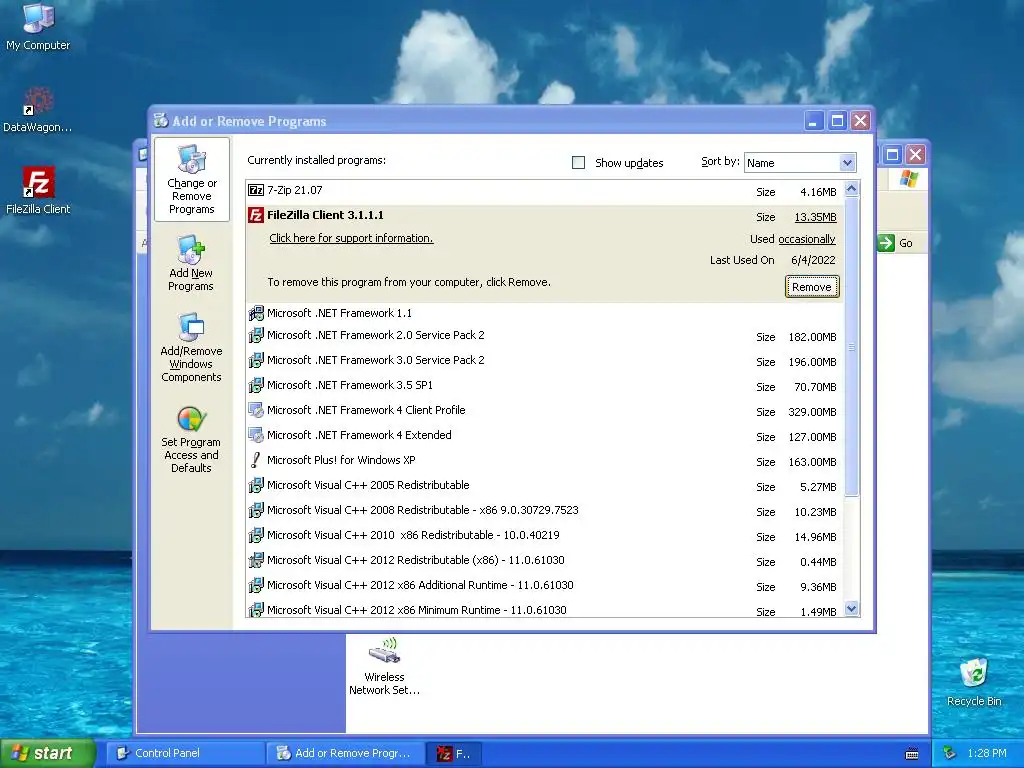Open the Start menu

coord(48,753)
